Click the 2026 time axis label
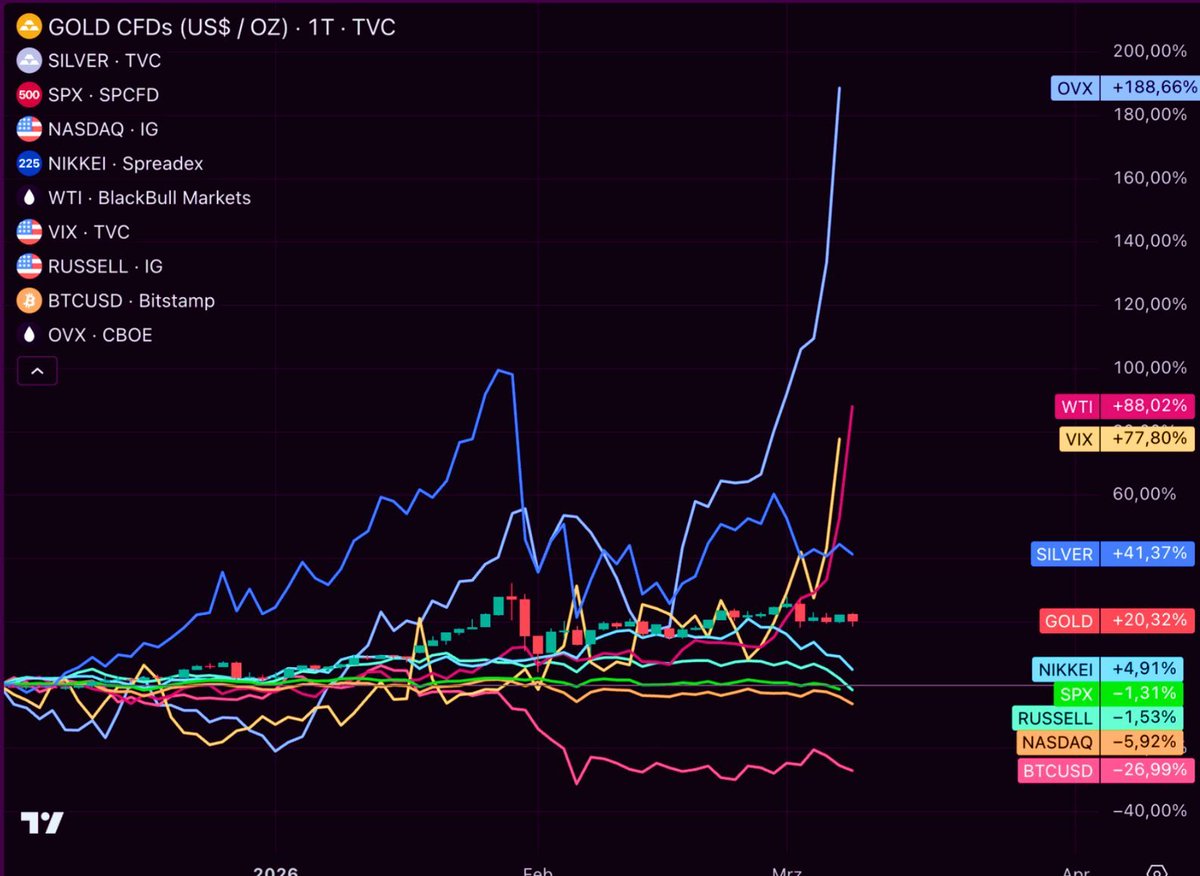 [276, 870]
